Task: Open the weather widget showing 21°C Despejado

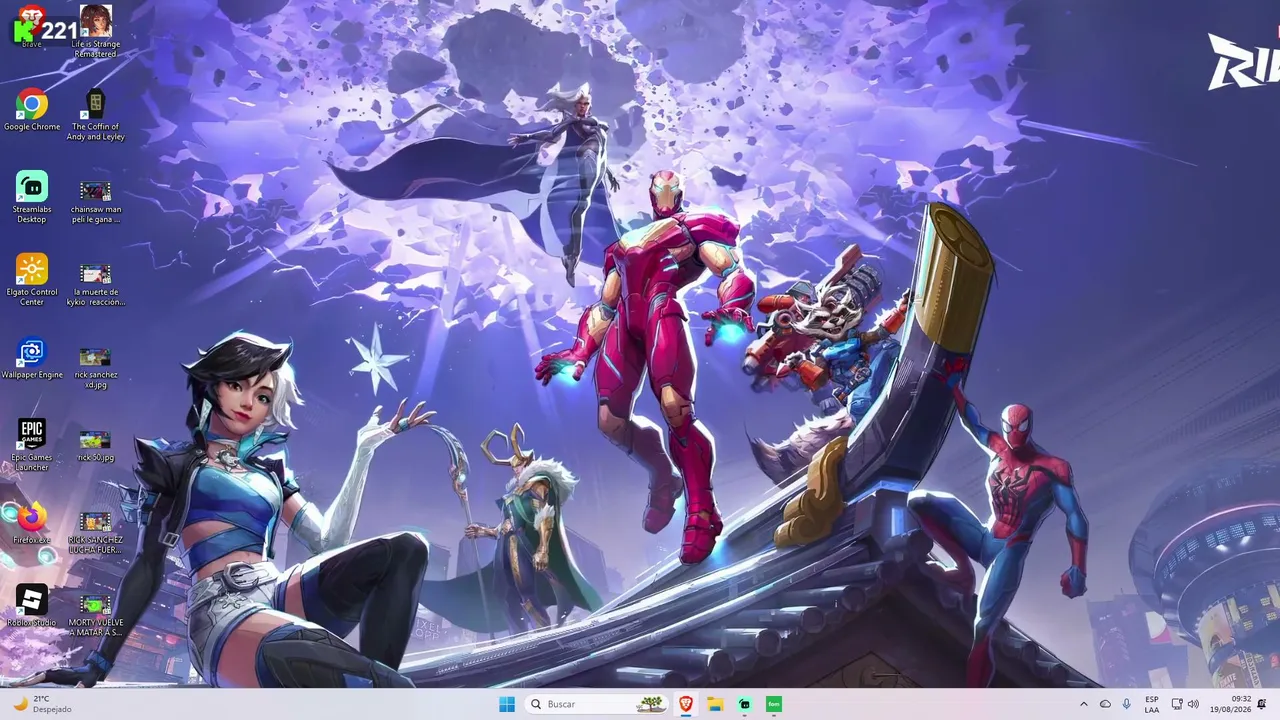Action: (41, 704)
